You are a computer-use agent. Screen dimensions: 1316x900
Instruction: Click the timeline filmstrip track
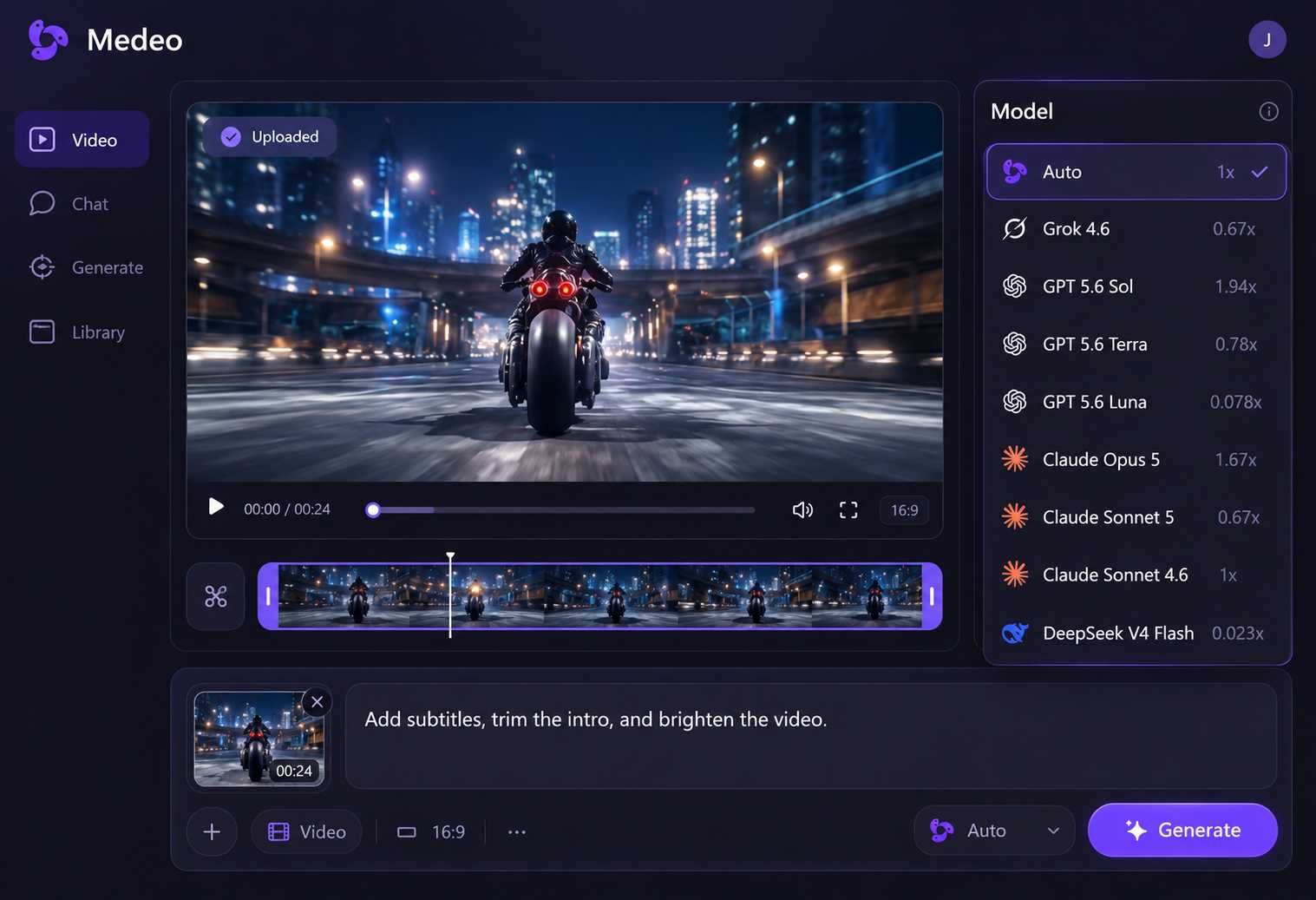pyautogui.click(x=600, y=596)
